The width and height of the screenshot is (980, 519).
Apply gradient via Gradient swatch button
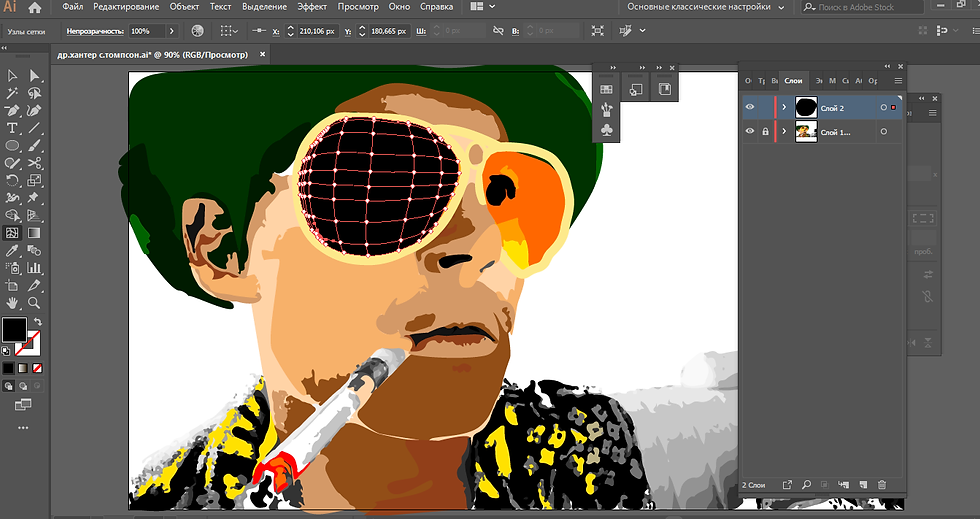coord(22,368)
